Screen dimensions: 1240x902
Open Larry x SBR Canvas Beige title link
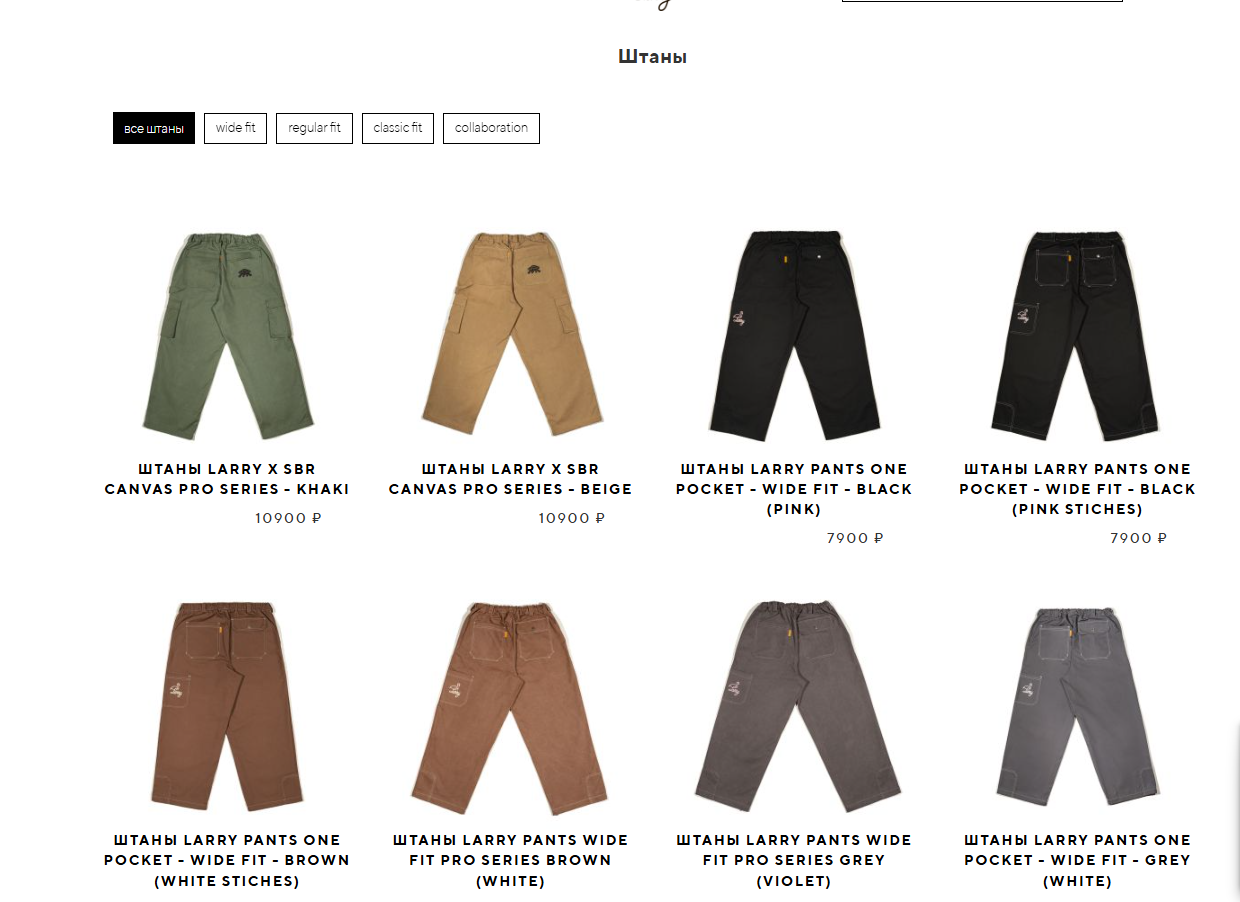click(x=510, y=479)
